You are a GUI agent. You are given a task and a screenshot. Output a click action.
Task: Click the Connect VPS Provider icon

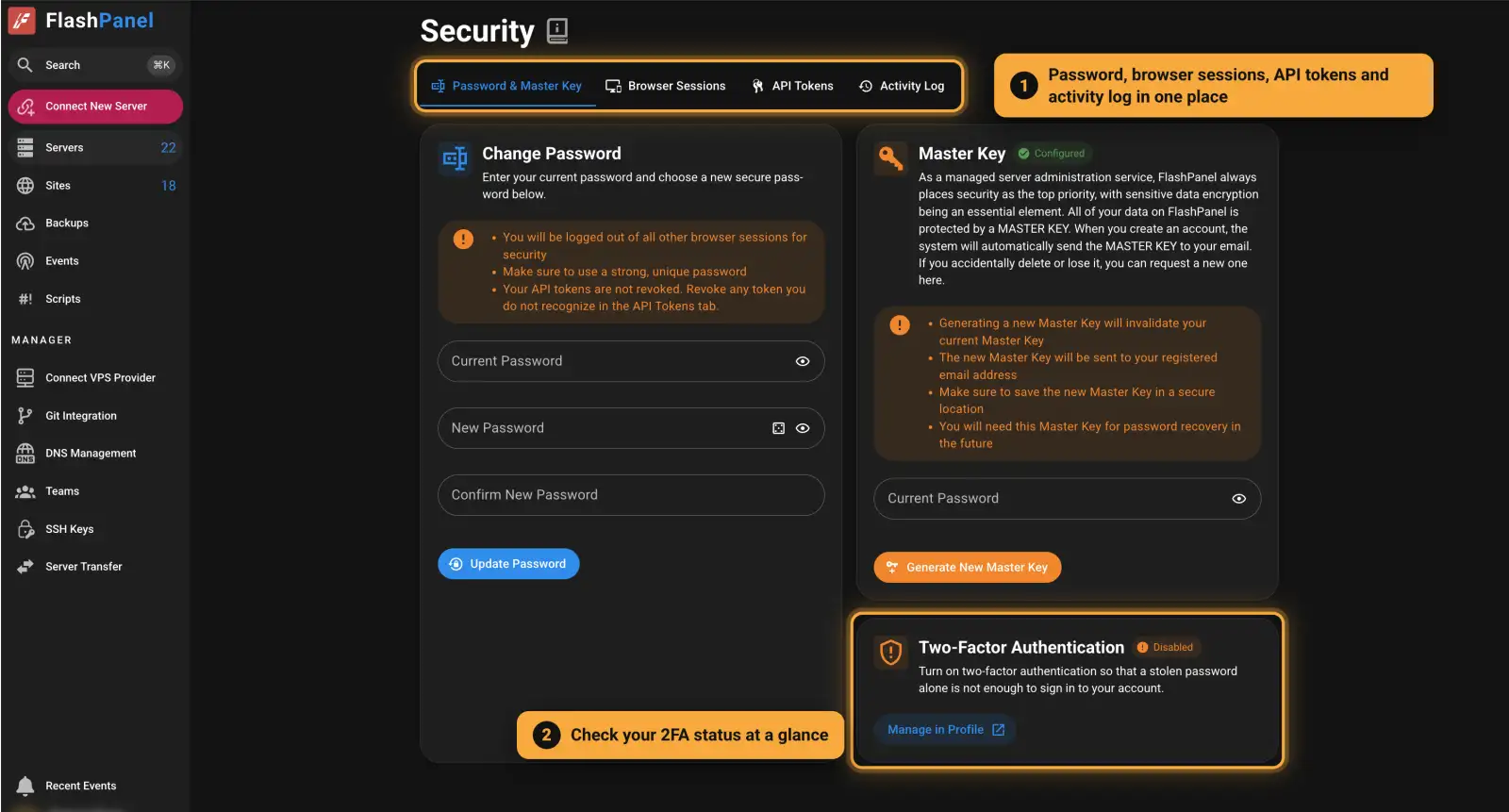click(x=25, y=378)
